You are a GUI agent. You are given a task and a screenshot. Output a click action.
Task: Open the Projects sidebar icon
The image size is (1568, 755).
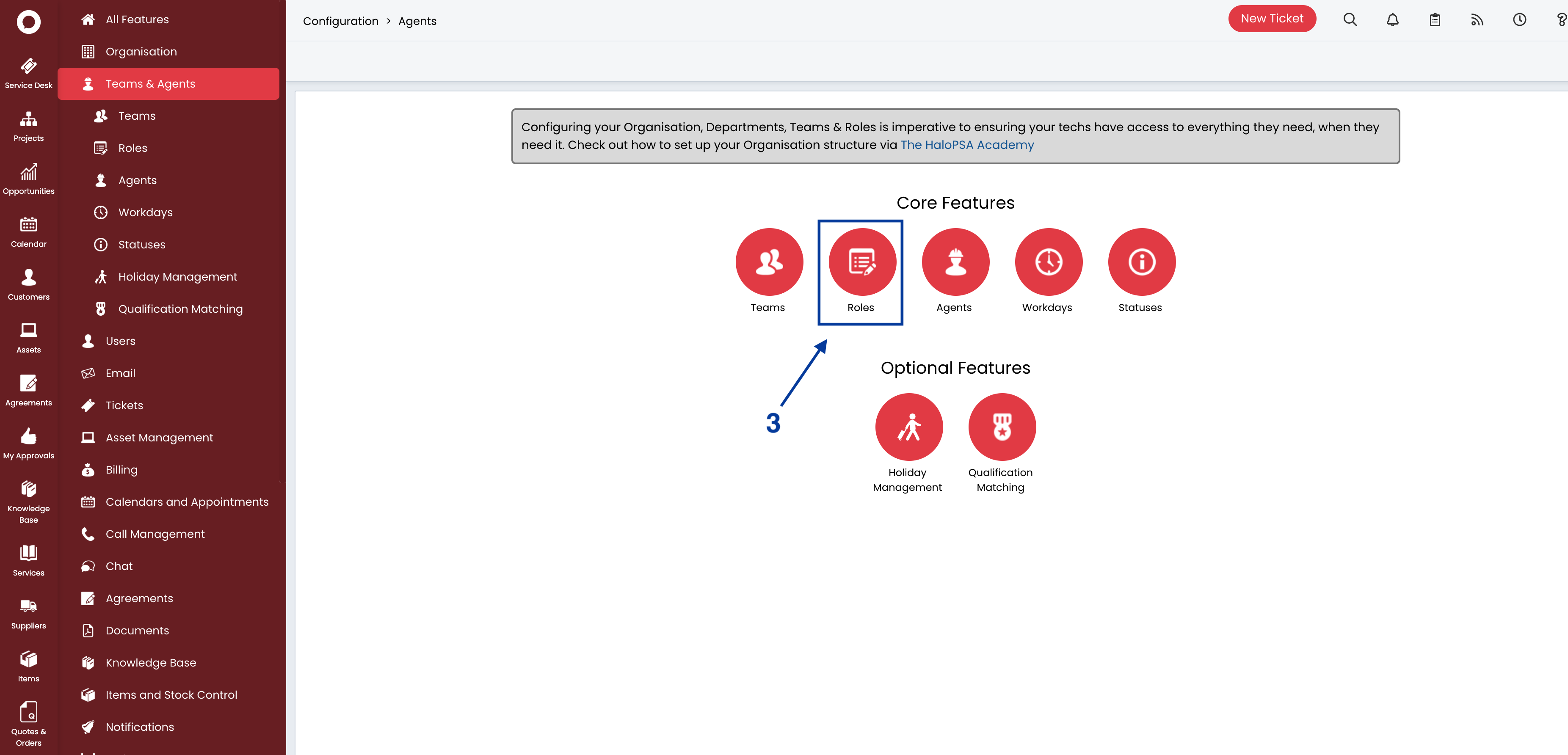point(29,125)
